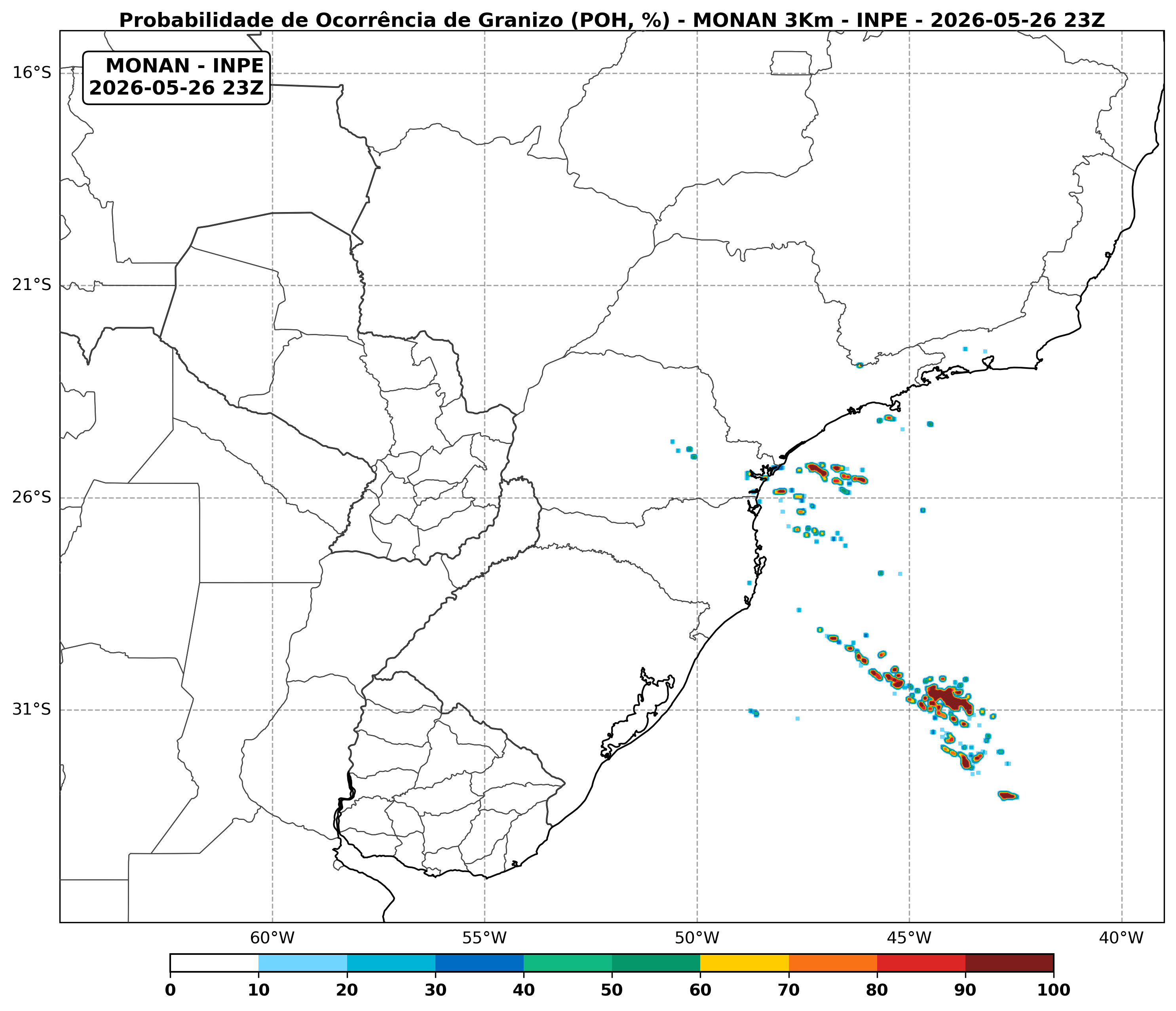Click the 55°W longitude axis label
The height and width of the screenshot is (1011, 1176).
click(x=485, y=938)
